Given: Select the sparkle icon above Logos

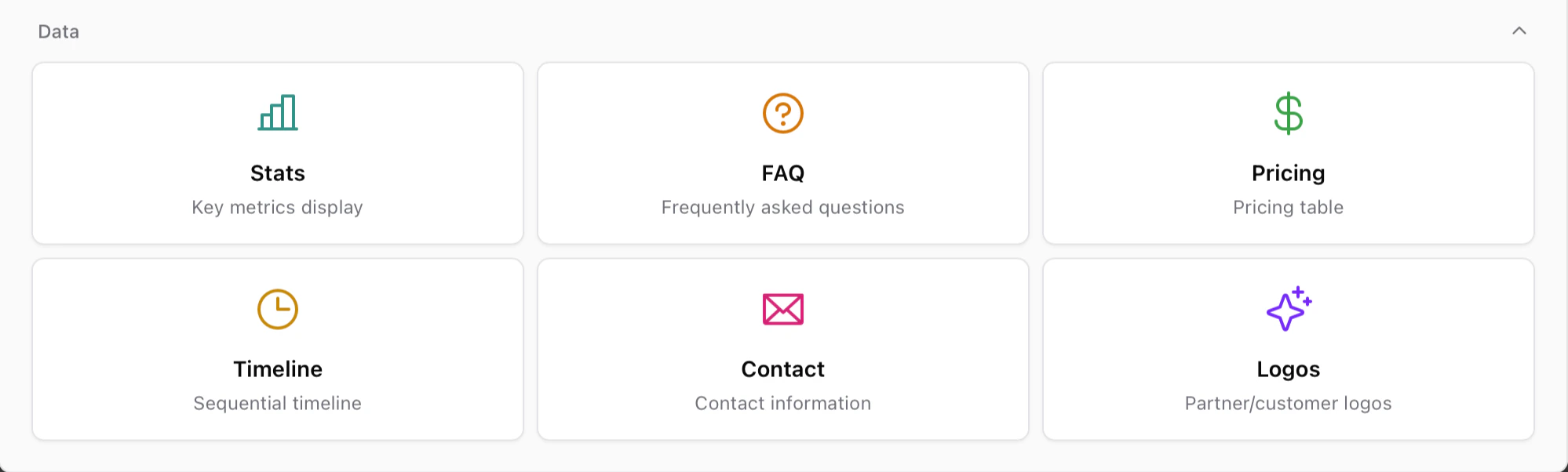Looking at the screenshot, I should [x=1288, y=308].
